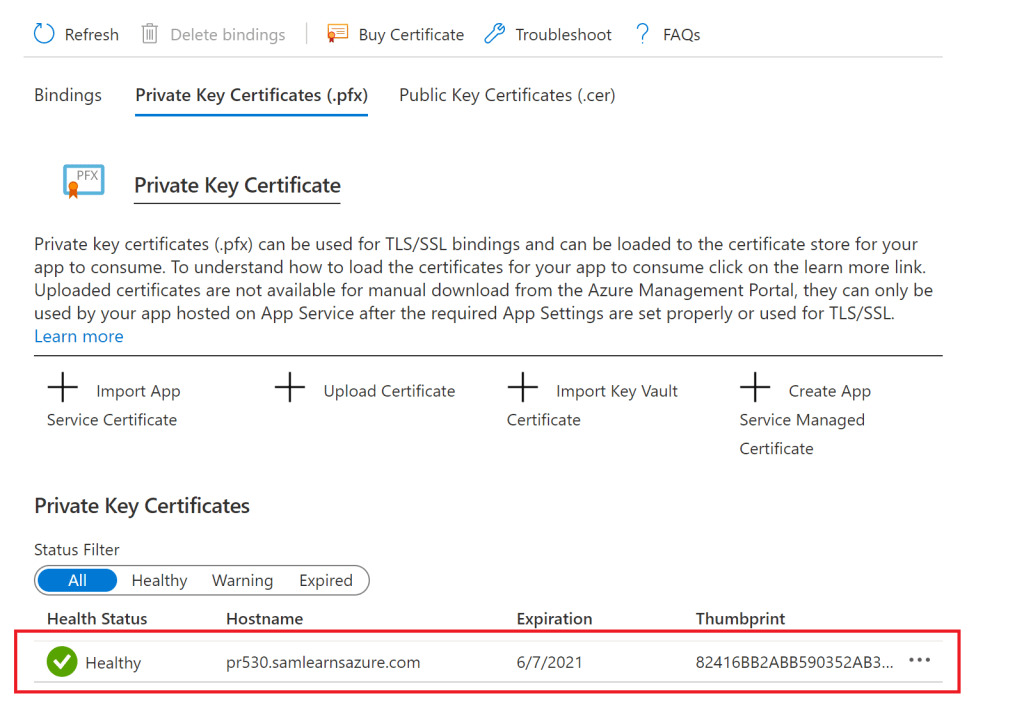Click the plus icon for Upload Certificate
The height and width of the screenshot is (705, 1024).
click(290, 388)
